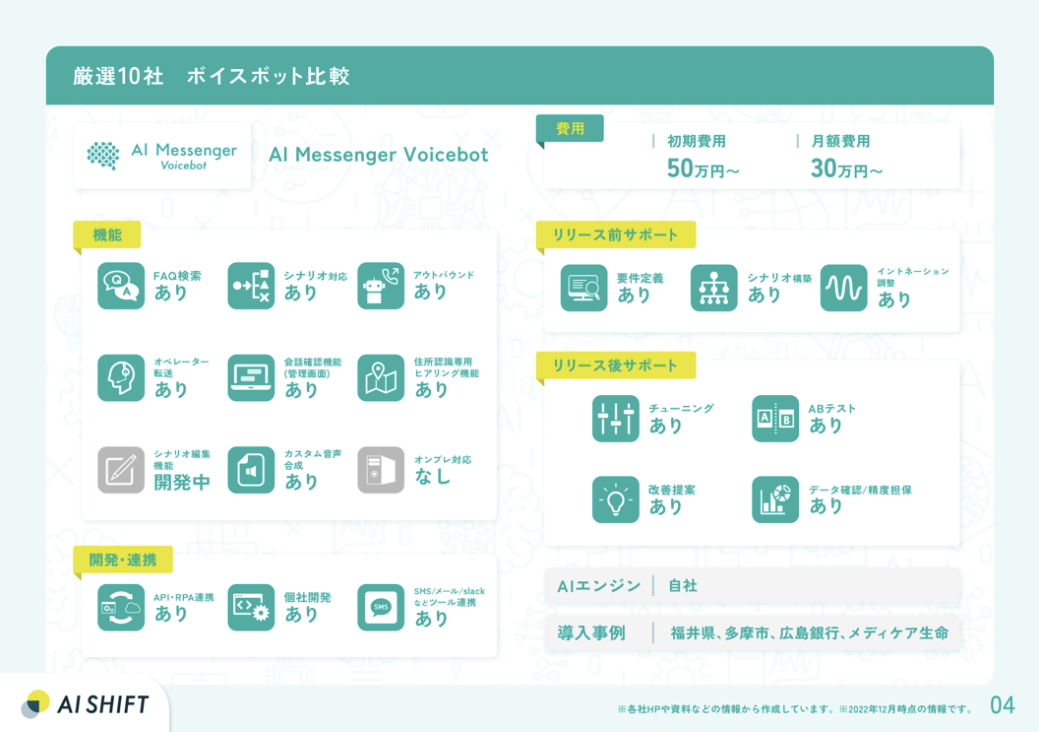Click the 改善提案 light bulb icon
The image size is (1039, 732).
click(616, 499)
